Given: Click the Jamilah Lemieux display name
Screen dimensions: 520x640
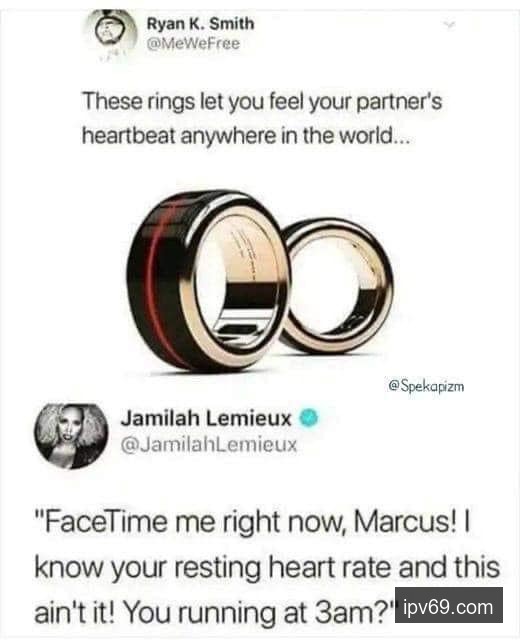Looking at the screenshot, I should [x=206, y=418].
